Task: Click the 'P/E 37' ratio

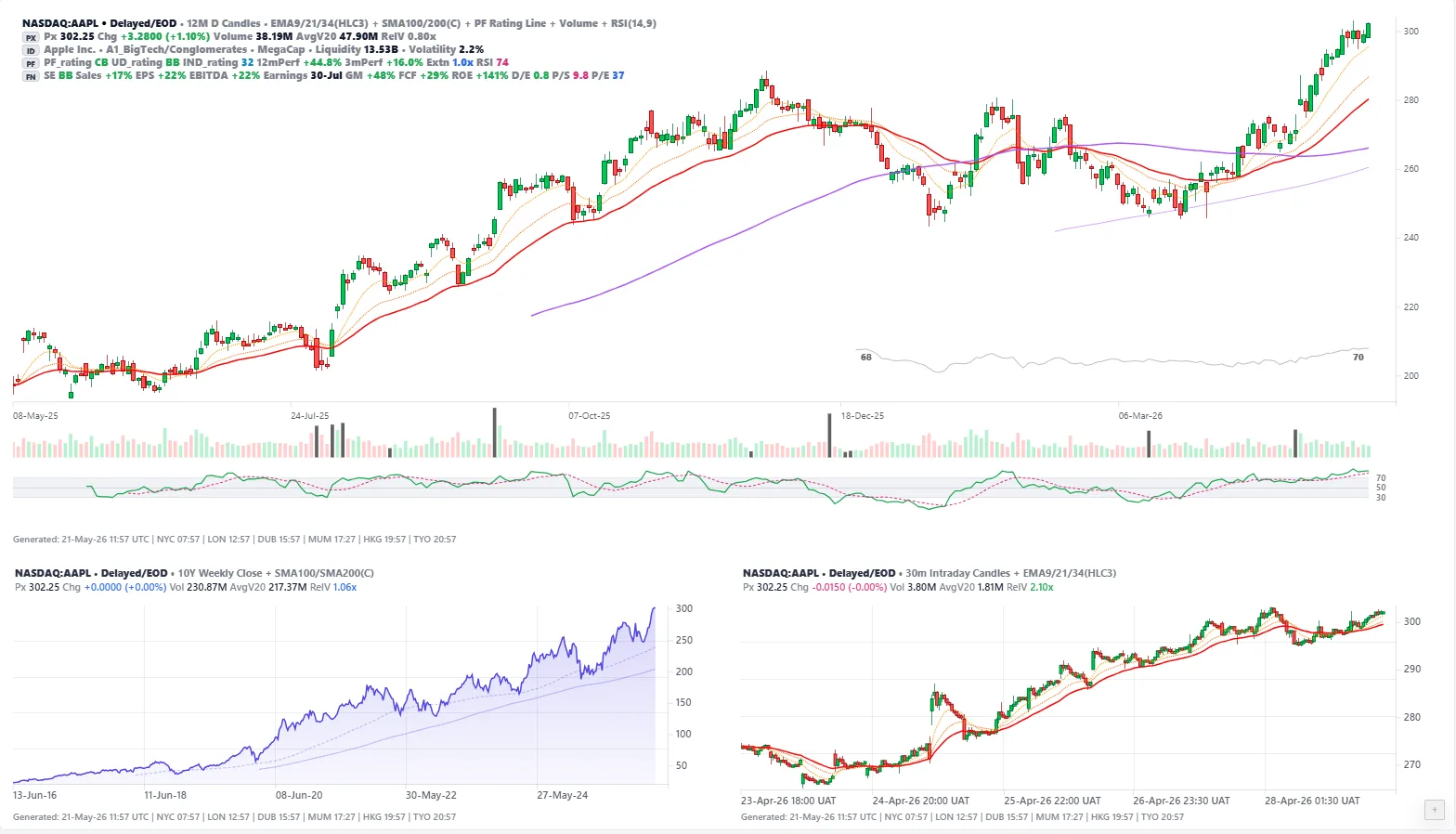Action: click(608, 75)
